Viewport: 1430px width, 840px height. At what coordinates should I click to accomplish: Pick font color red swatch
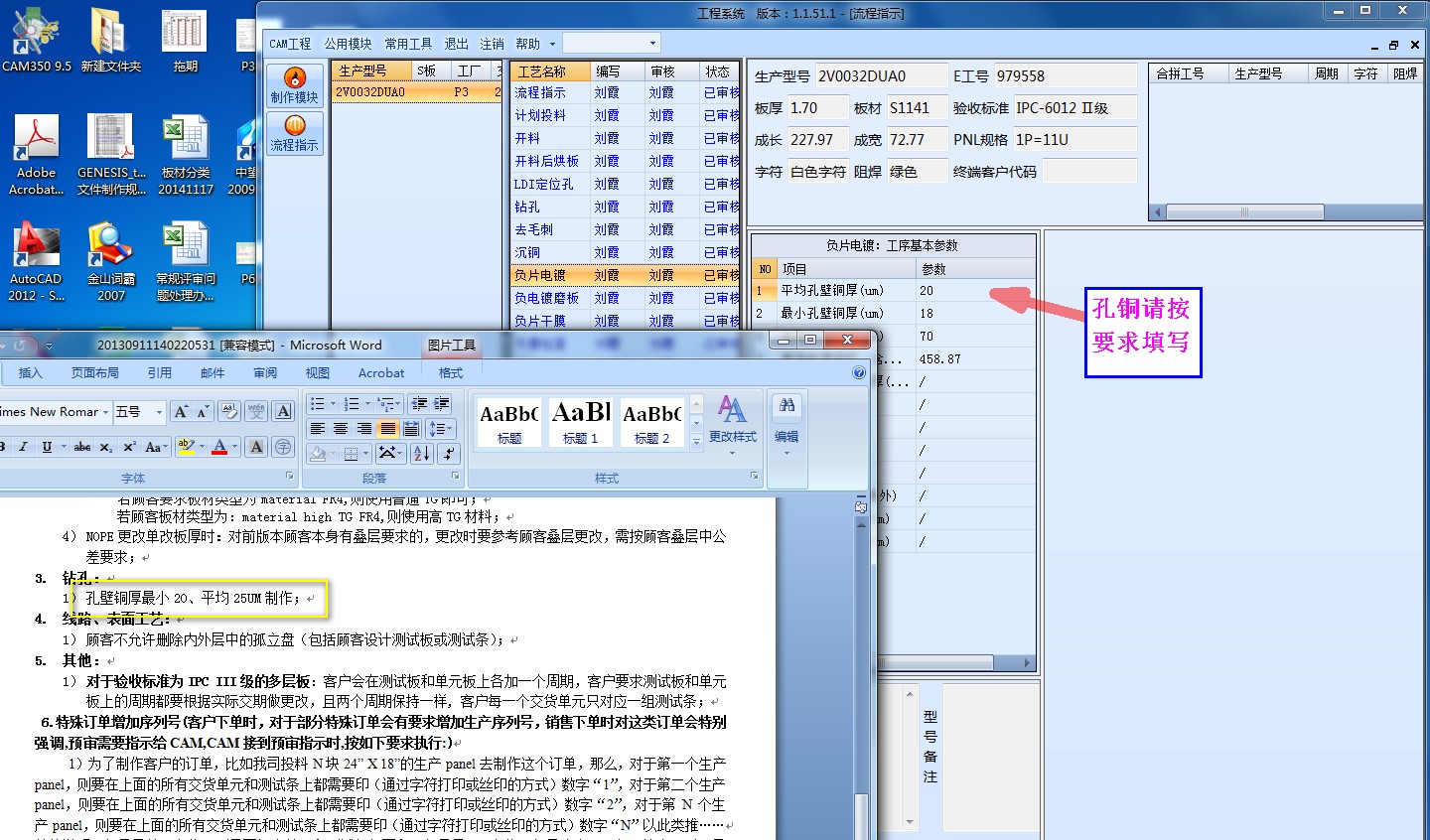point(219,447)
